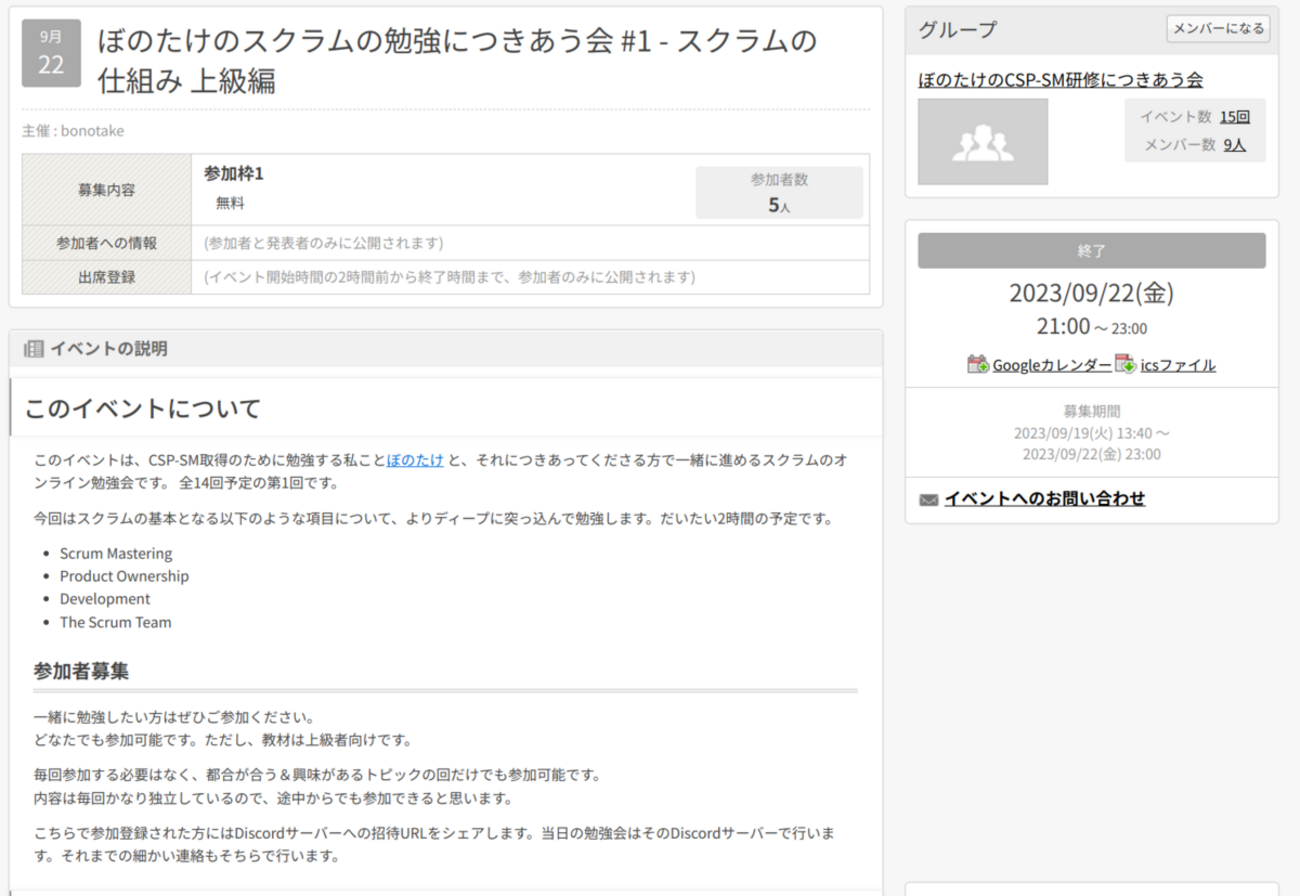Click the event description document icon
Image resolution: width=1300 pixels, height=896 pixels.
pyautogui.click(x=33, y=349)
